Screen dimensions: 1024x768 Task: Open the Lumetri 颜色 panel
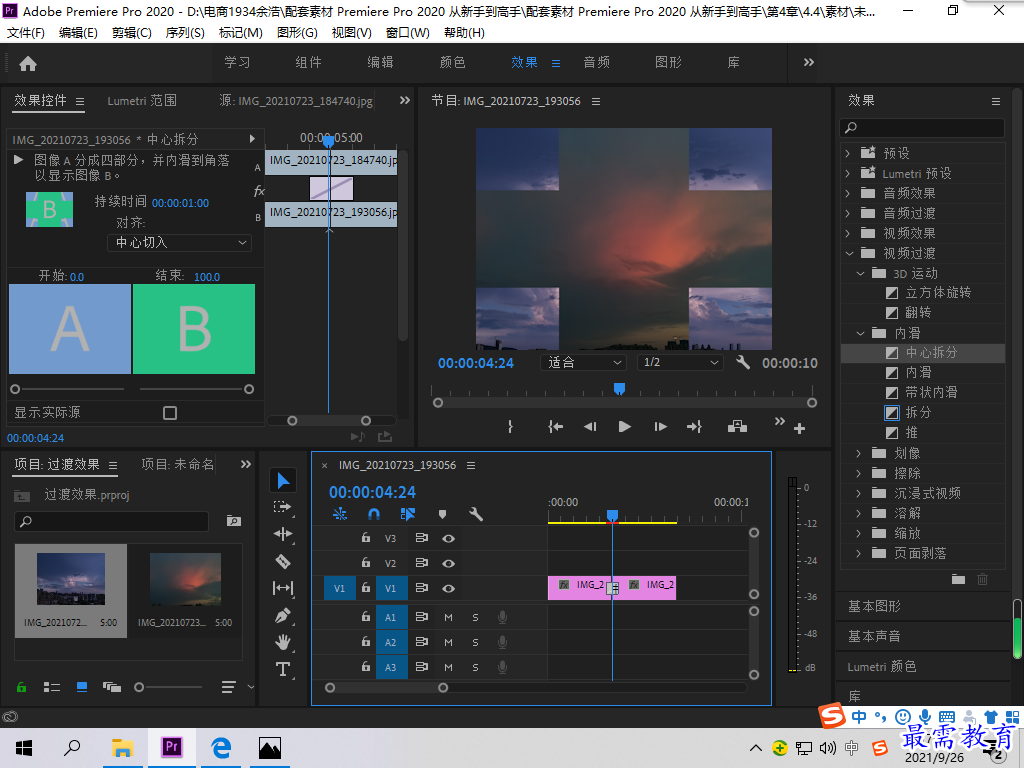(882, 666)
